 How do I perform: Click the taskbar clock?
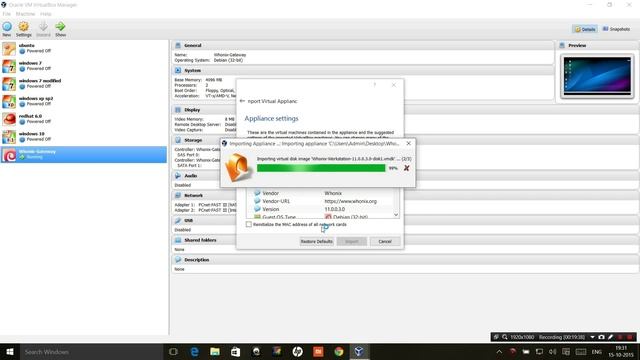coord(620,351)
